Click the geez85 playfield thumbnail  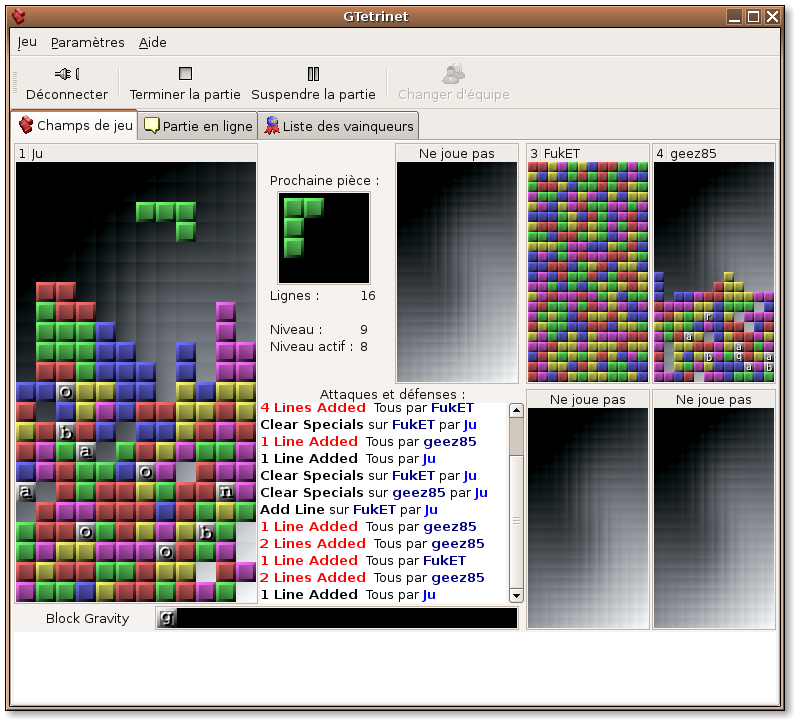[x=714, y=272]
